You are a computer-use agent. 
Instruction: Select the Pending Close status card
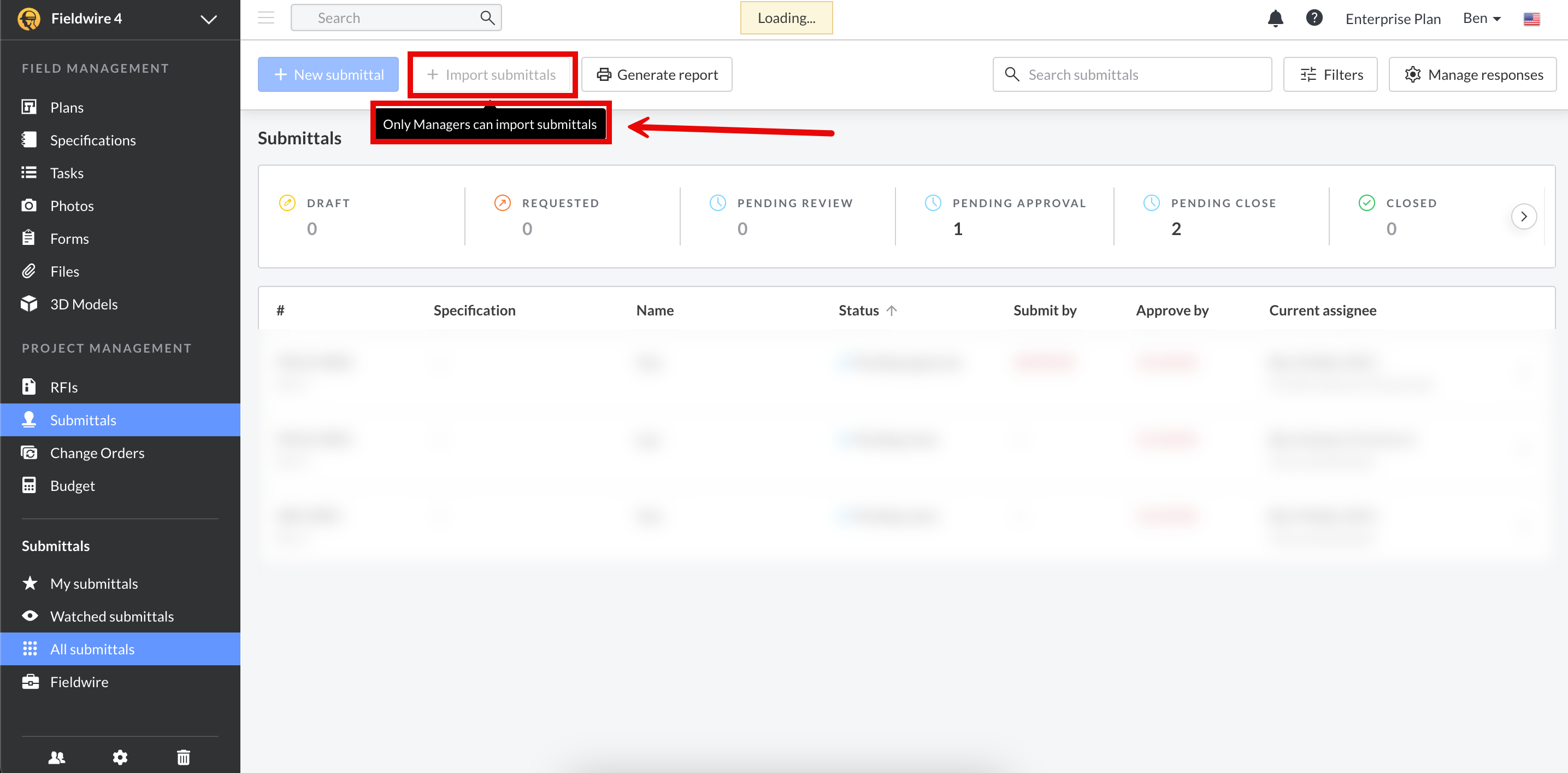[1221, 216]
